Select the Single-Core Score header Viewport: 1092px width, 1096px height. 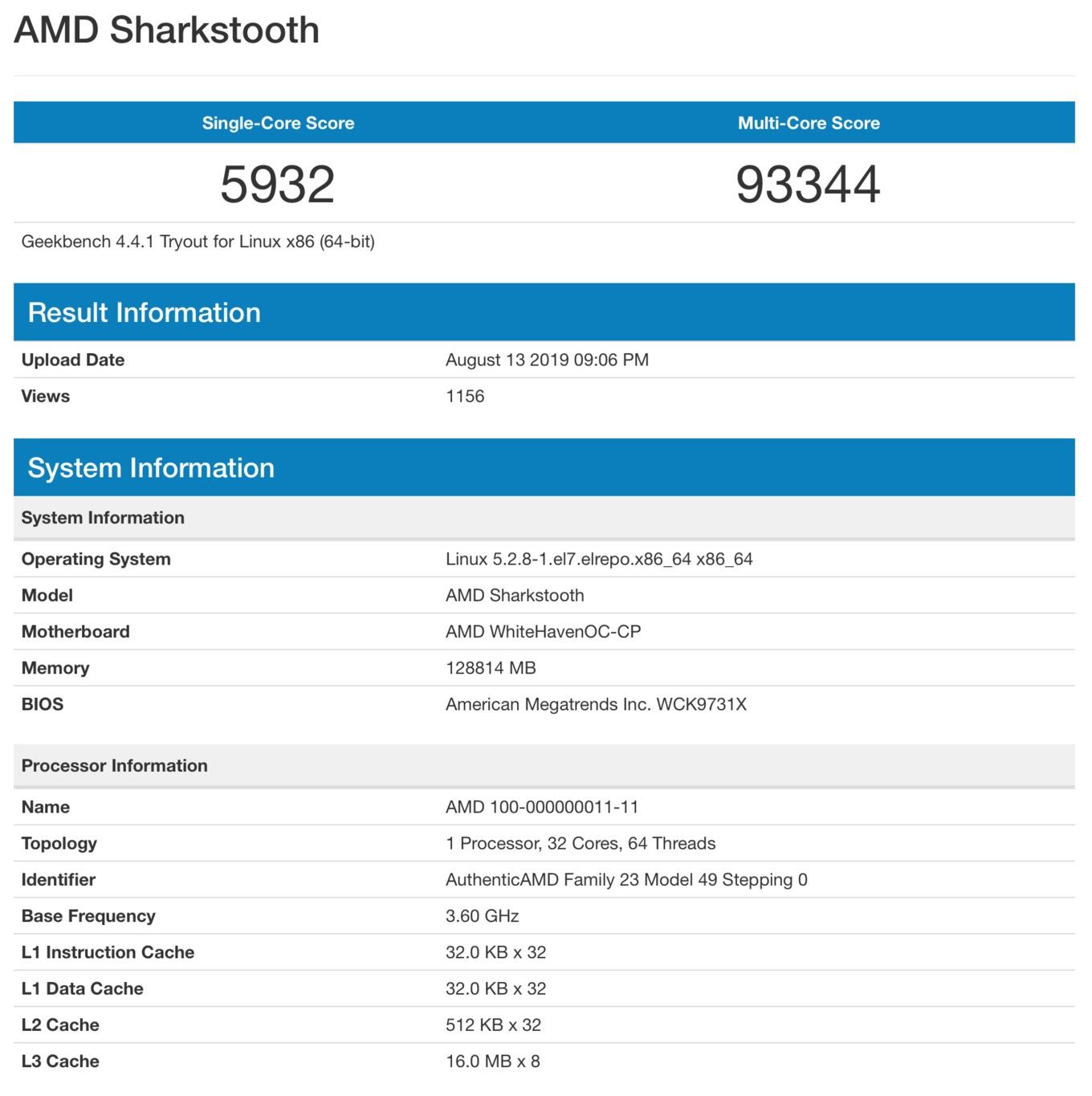click(x=278, y=123)
